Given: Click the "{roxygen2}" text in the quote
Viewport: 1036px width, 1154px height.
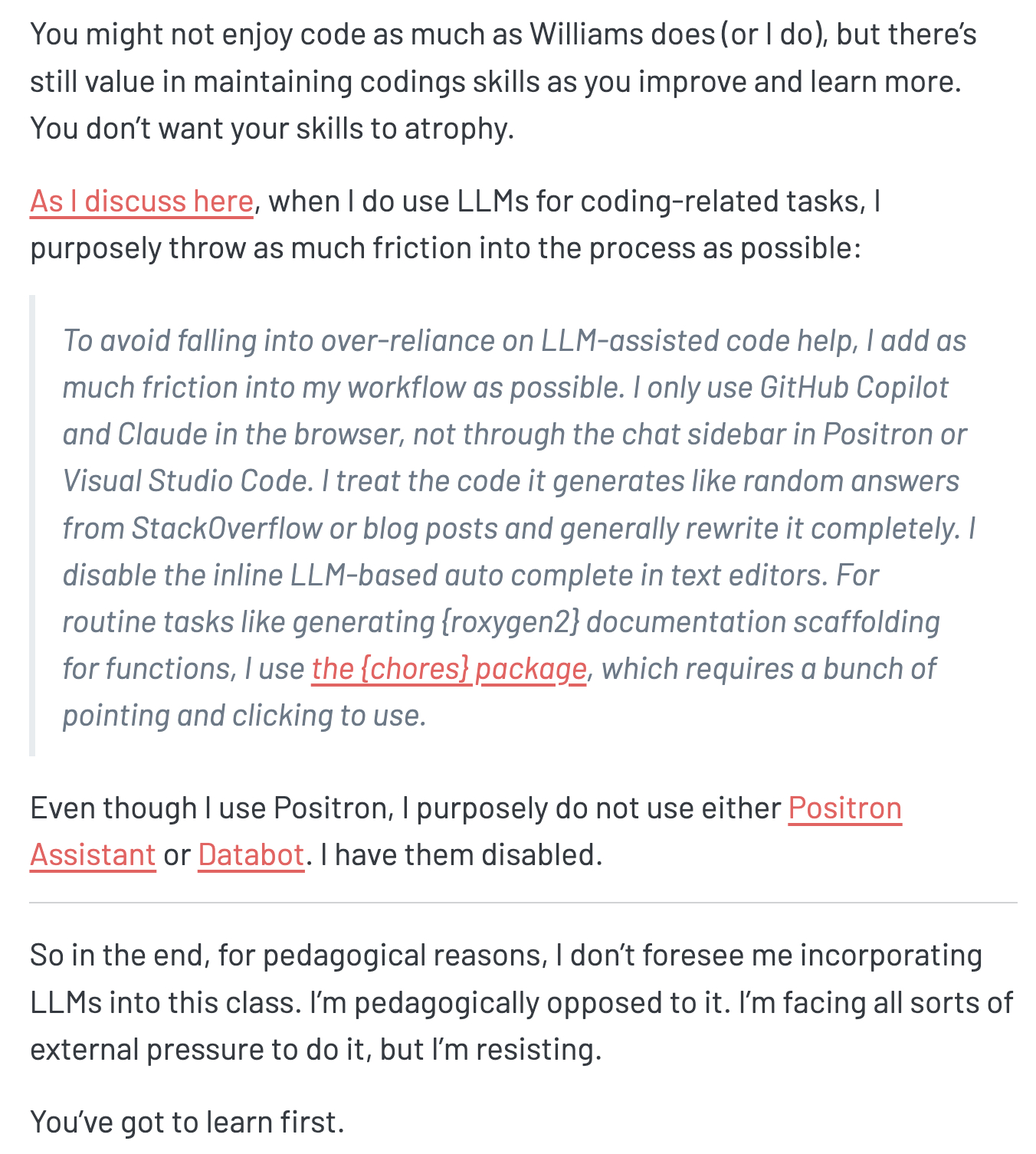Looking at the screenshot, I should pos(510,622).
